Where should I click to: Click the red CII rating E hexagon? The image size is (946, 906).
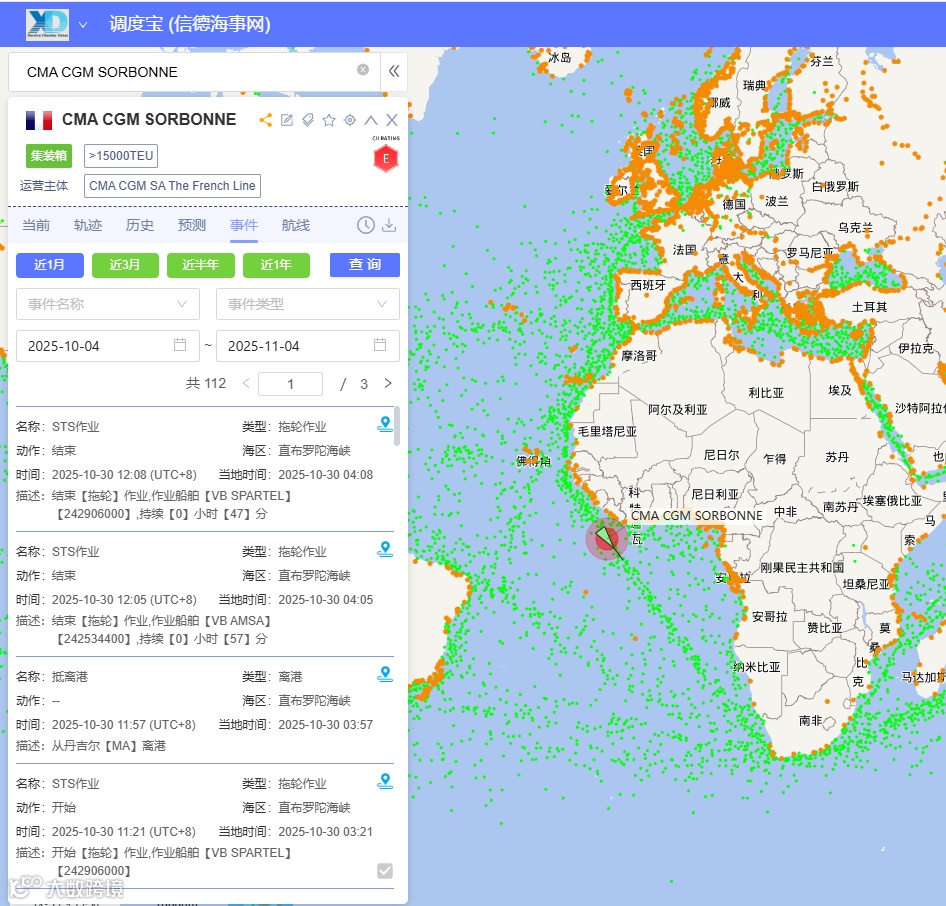(386, 159)
